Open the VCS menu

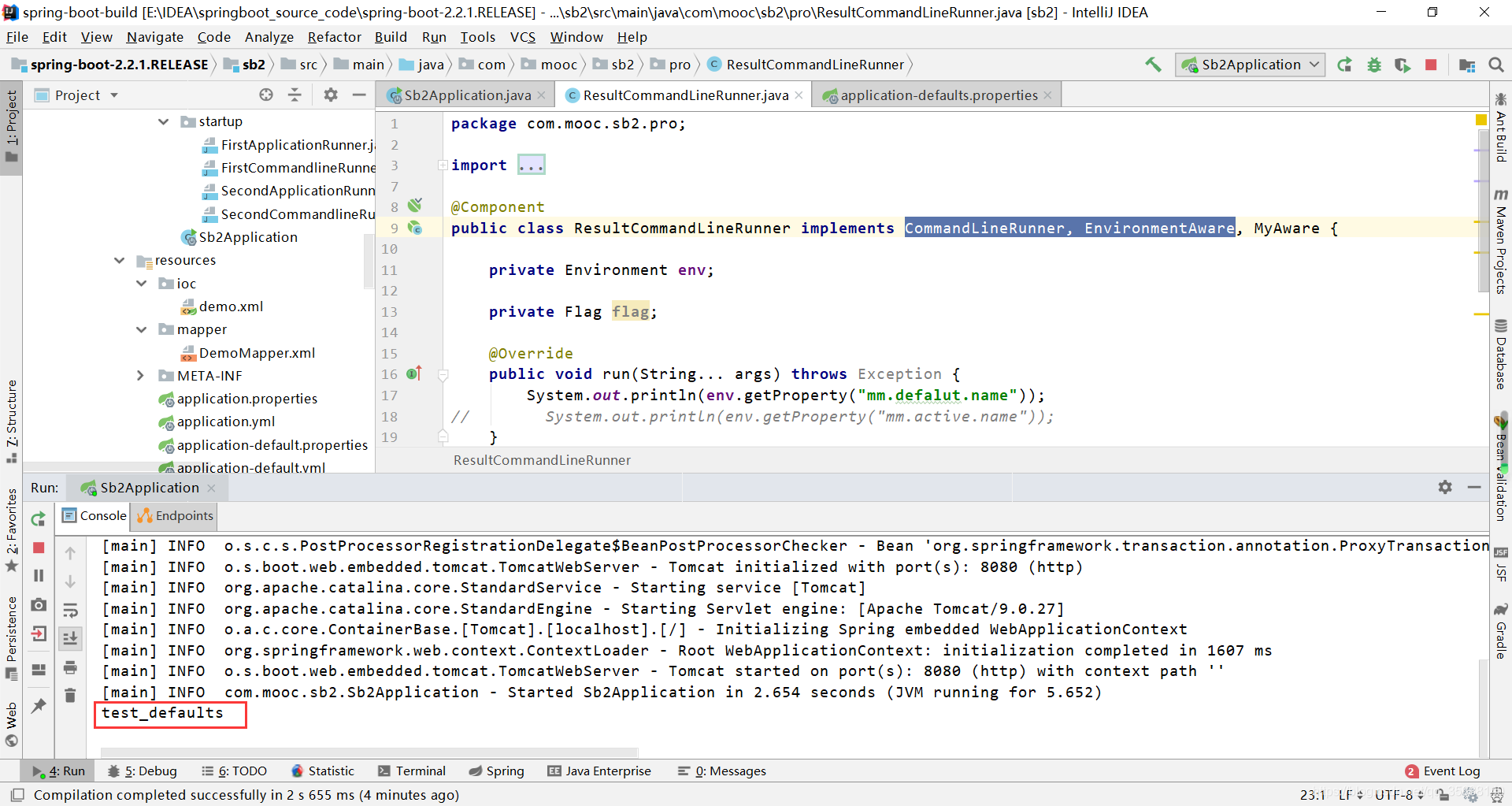(x=522, y=37)
